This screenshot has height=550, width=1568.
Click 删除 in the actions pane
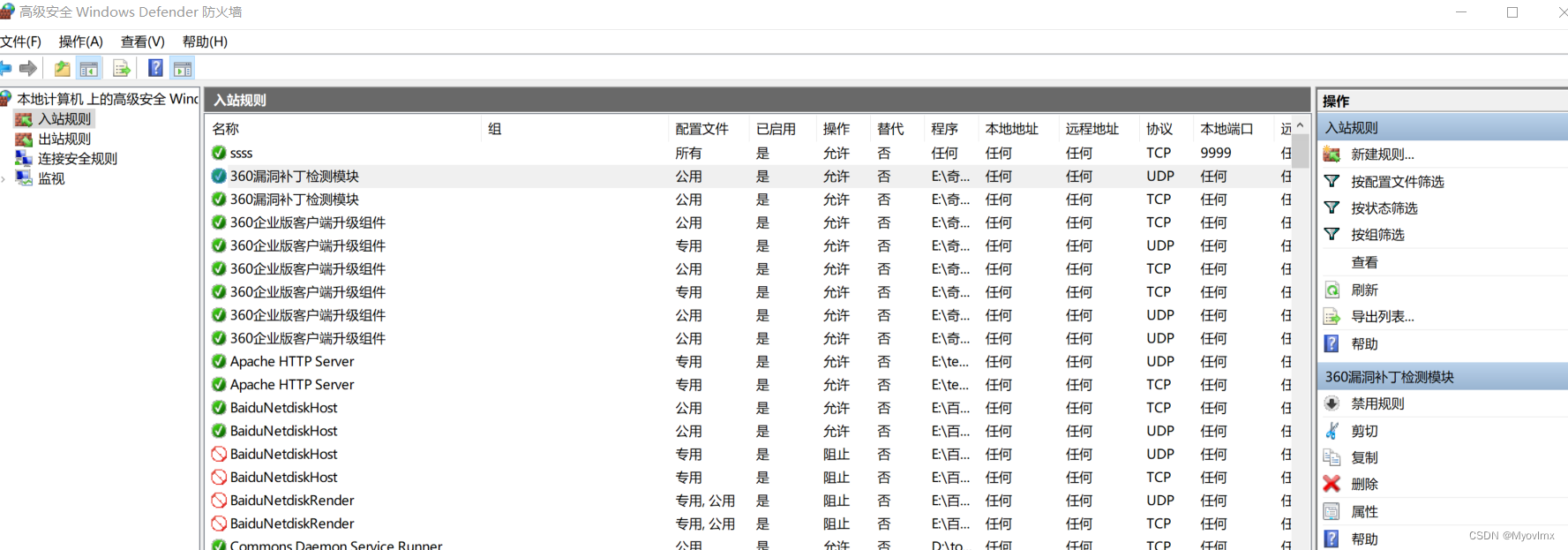coord(1364,484)
